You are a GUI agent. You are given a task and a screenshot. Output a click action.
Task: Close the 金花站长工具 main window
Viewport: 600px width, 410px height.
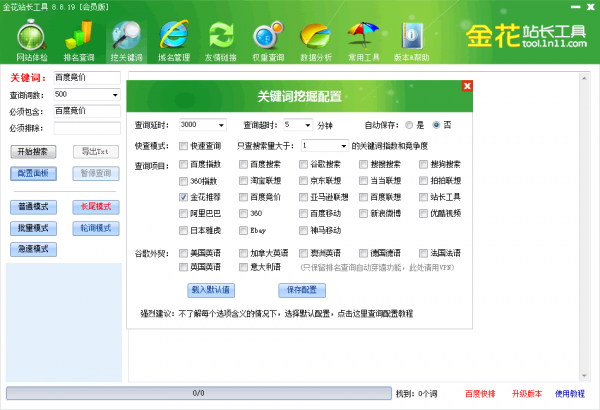click(x=591, y=7)
